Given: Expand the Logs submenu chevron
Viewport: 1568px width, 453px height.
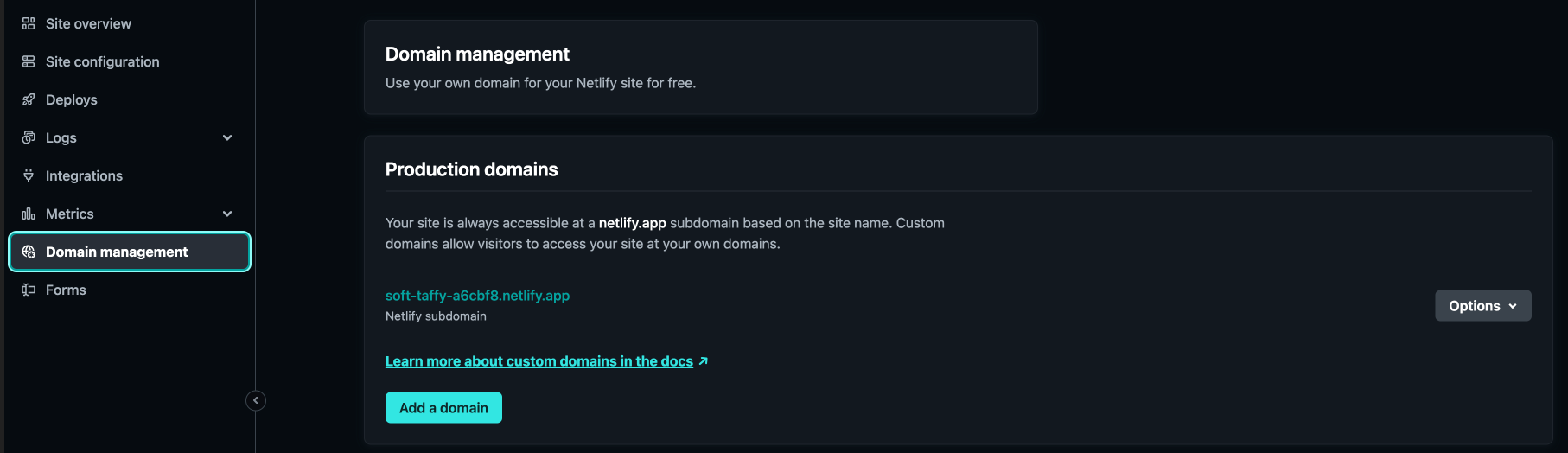Looking at the screenshot, I should 227,137.
